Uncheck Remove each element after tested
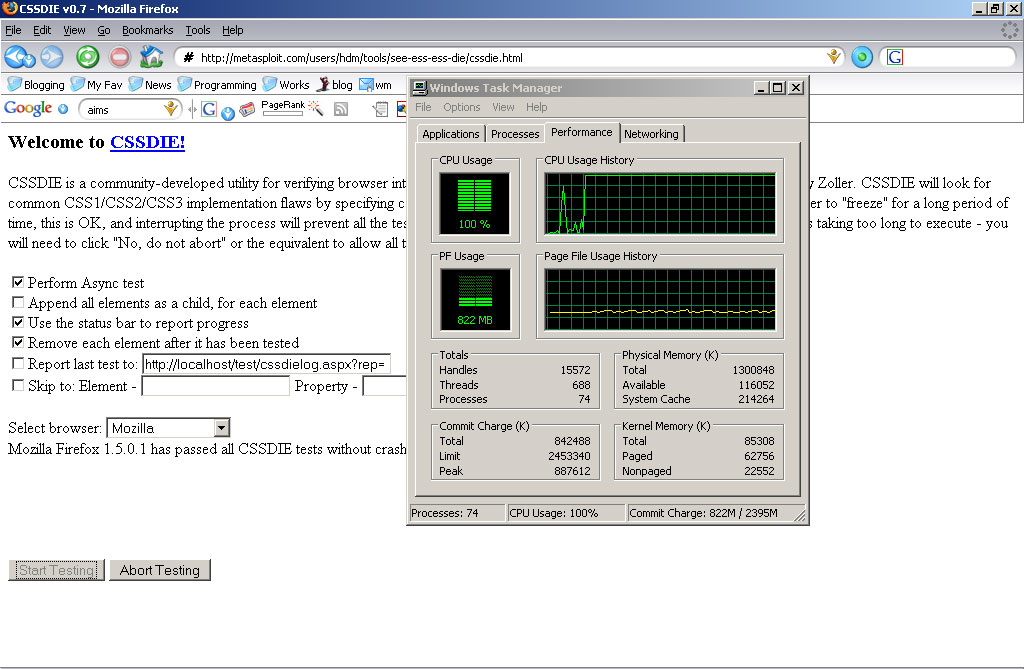The height and width of the screenshot is (669, 1024). click(18, 342)
